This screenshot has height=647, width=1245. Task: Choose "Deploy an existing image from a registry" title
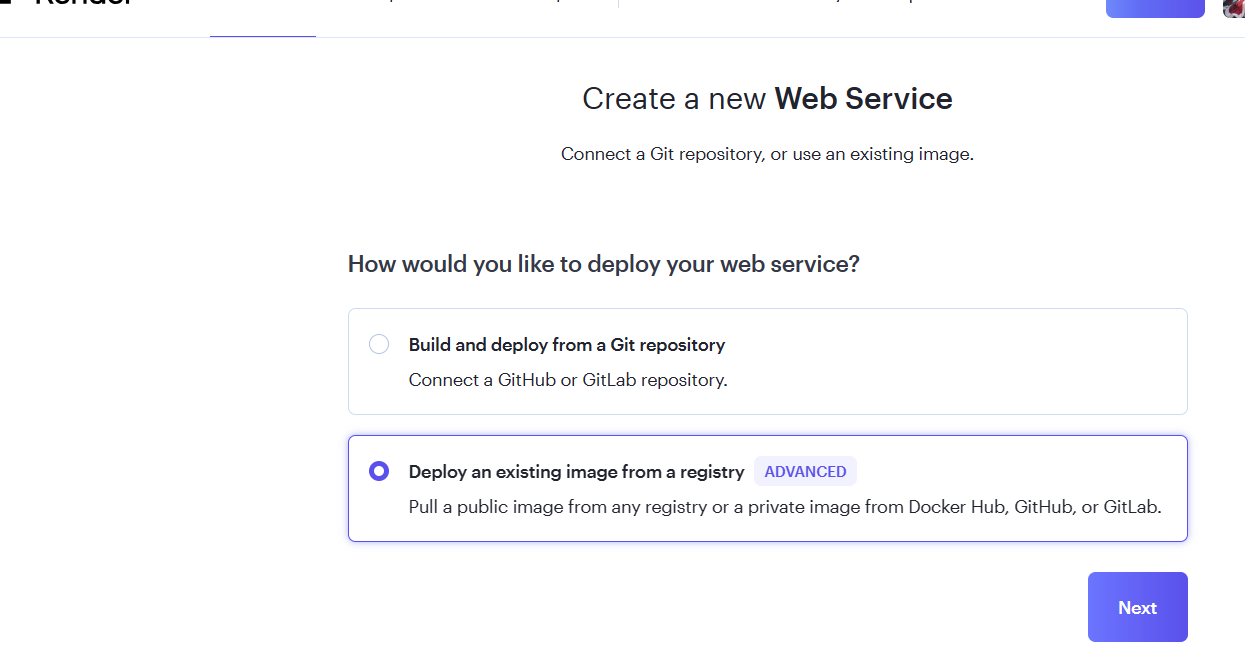[577, 472]
